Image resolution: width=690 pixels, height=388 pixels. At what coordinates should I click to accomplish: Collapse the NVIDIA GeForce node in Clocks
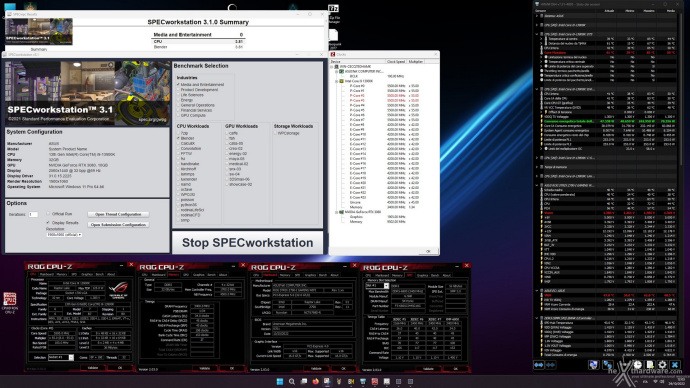tap(337, 212)
